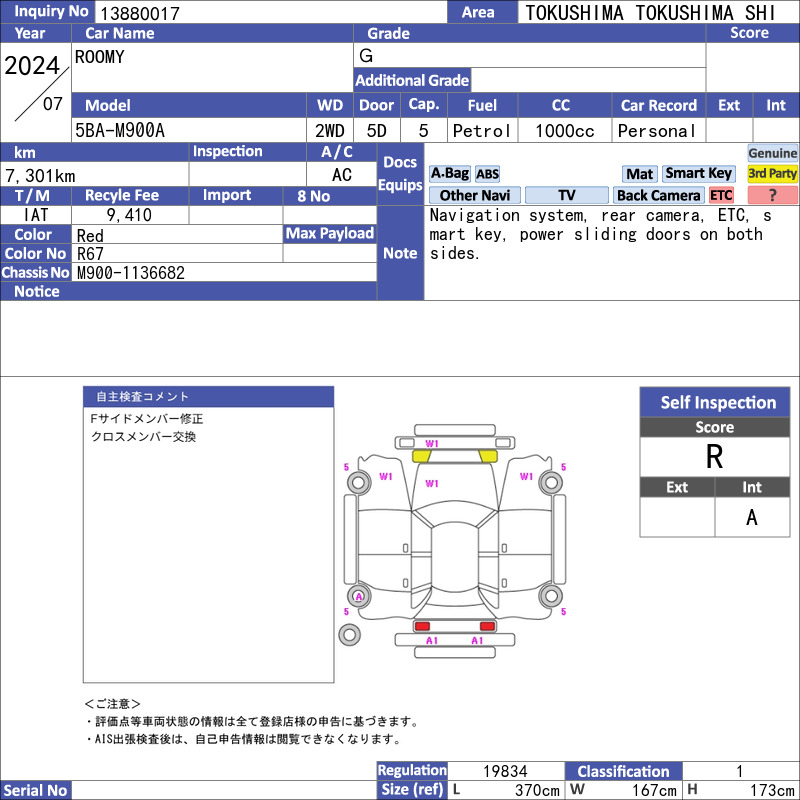800x800 pixels.
Task: Click the Docs Equips label cell
Action: (x=400, y=173)
